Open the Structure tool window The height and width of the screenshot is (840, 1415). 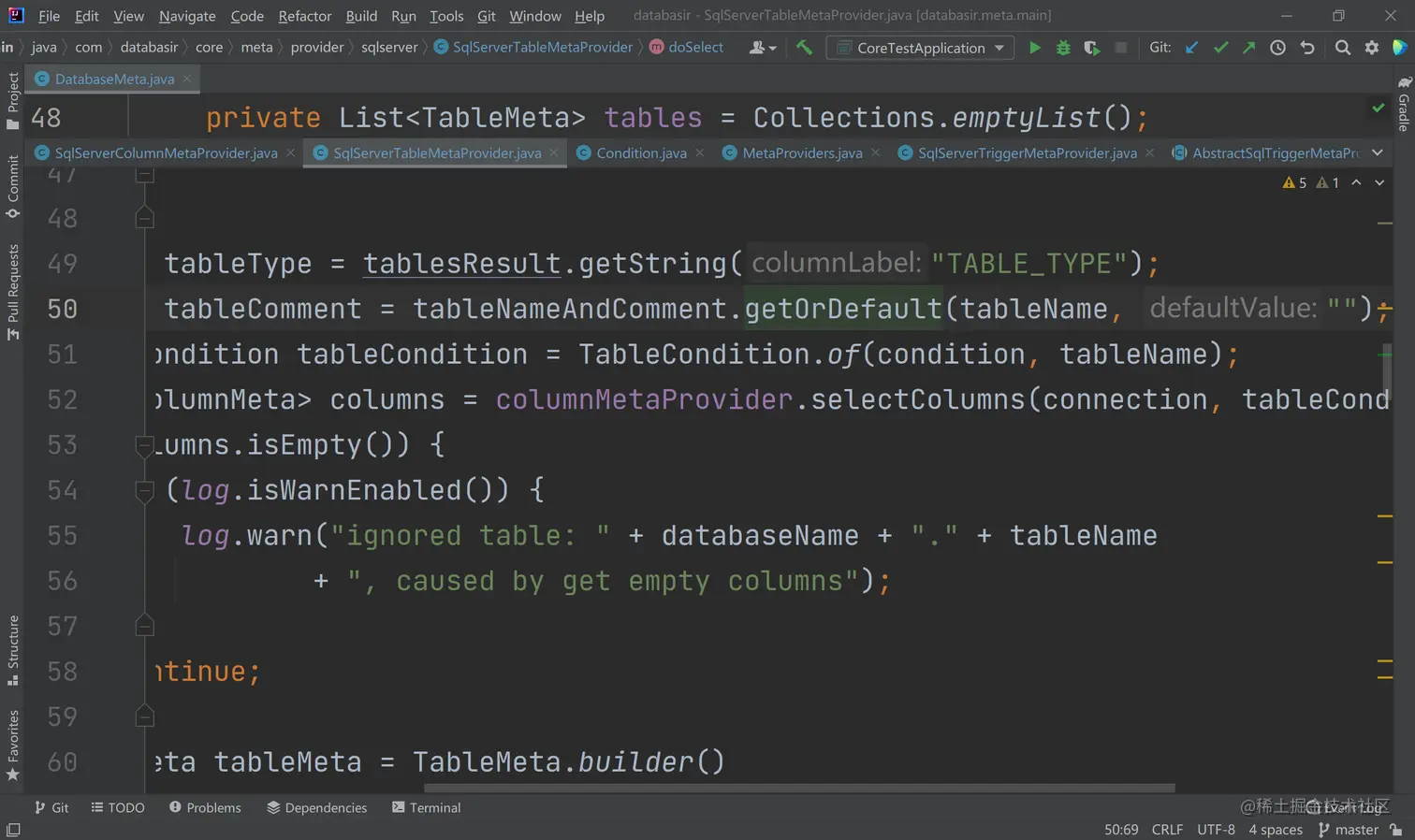pos(12,649)
